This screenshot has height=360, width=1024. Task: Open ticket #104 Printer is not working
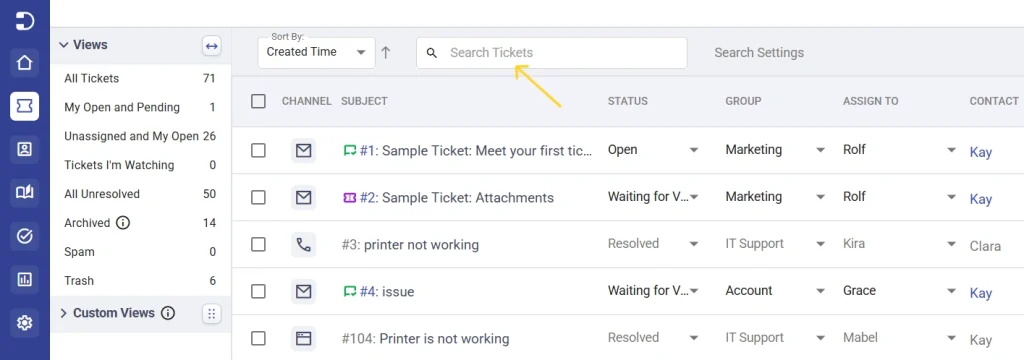coord(425,339)
